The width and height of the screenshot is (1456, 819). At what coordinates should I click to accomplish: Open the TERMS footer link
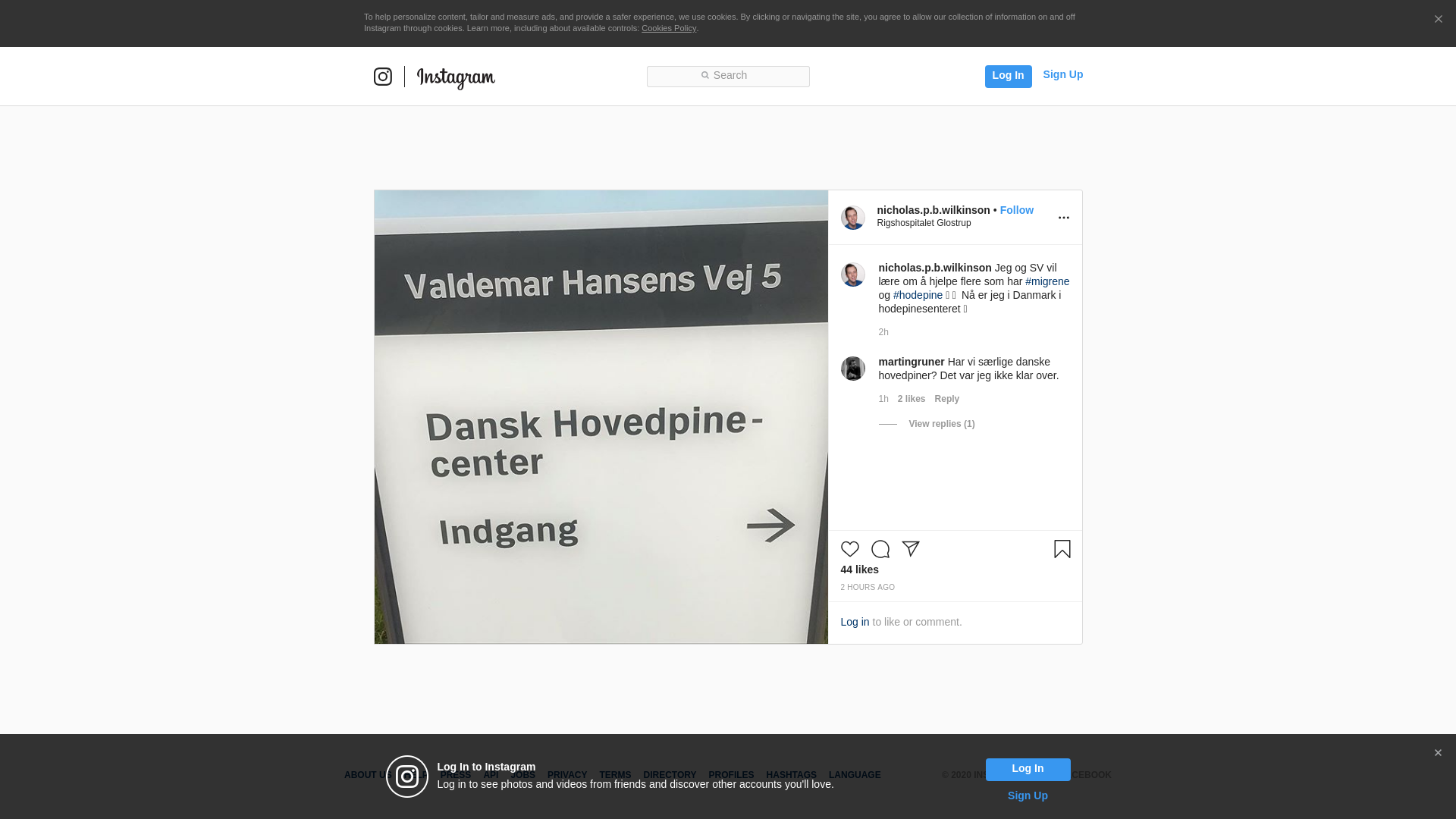click(615, 775)
